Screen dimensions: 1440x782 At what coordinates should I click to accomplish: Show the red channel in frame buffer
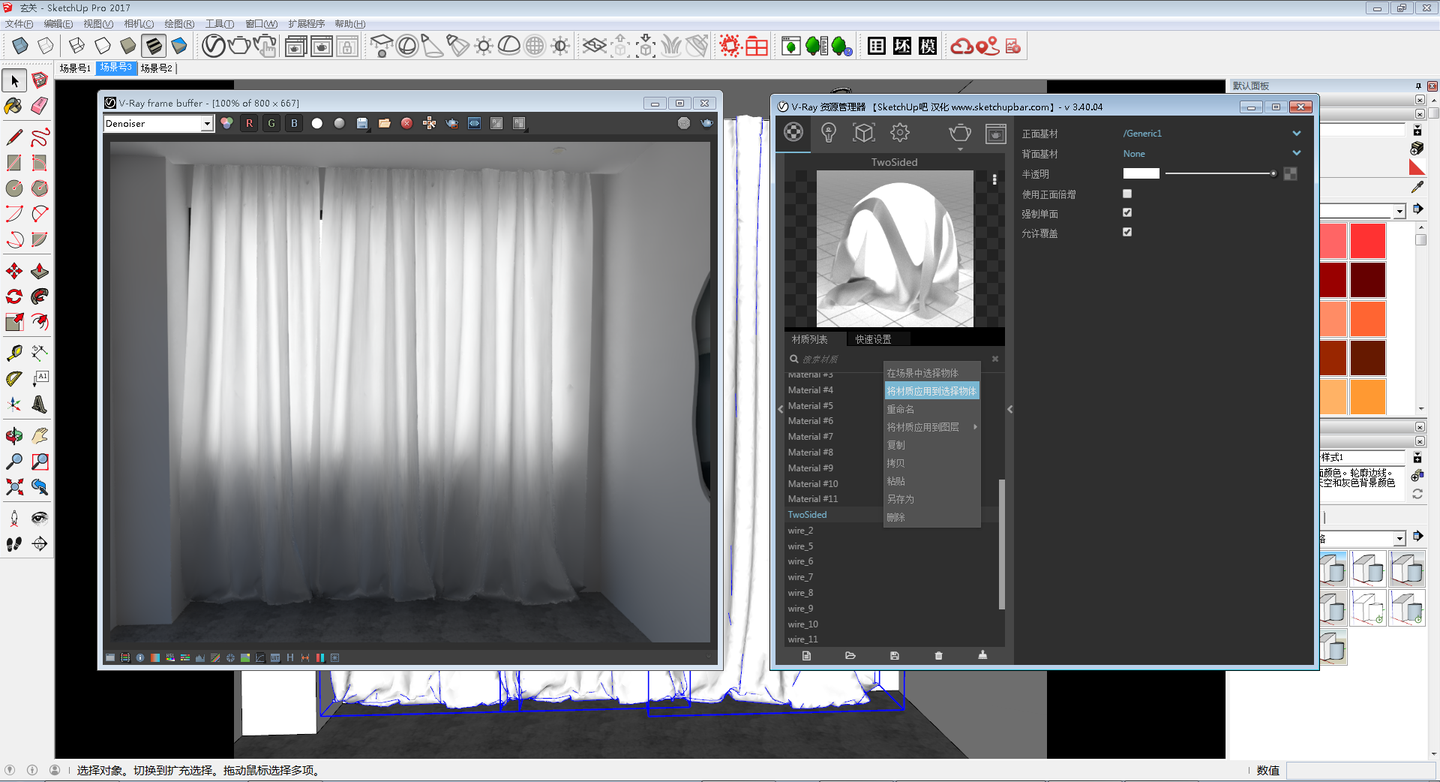(249, 123)
